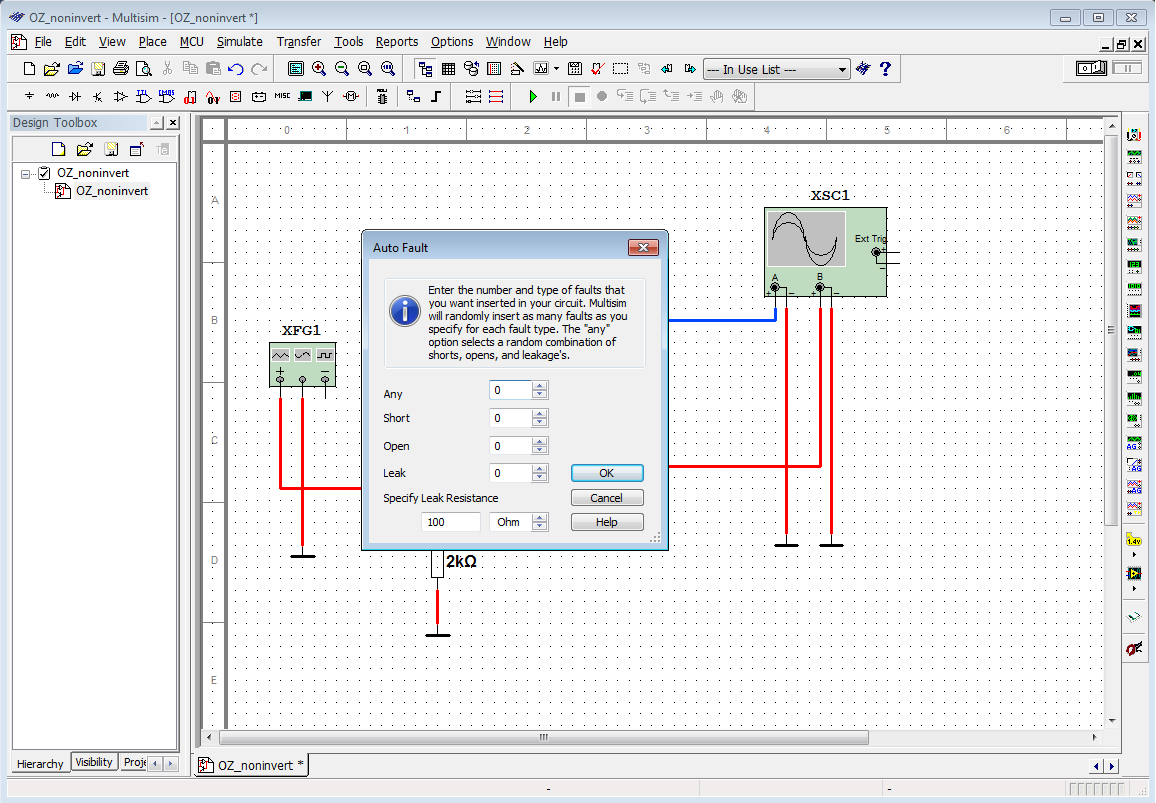Open the Place menu
This screenshot has height=803, width=1156.
(153, 42)
